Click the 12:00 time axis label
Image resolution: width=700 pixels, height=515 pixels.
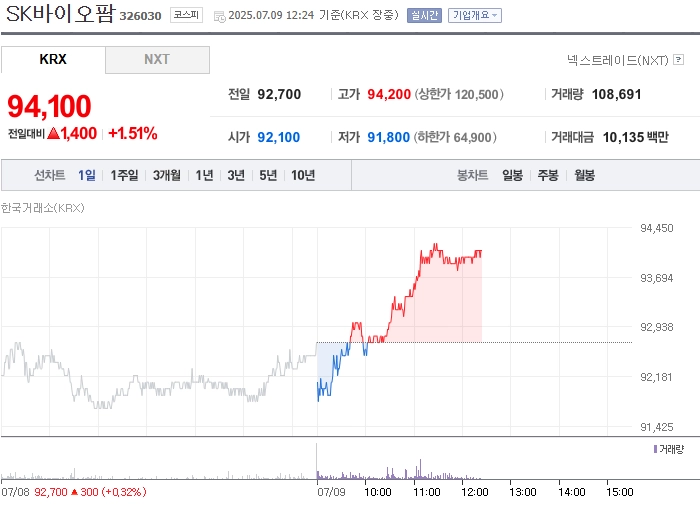coord(475,492)
